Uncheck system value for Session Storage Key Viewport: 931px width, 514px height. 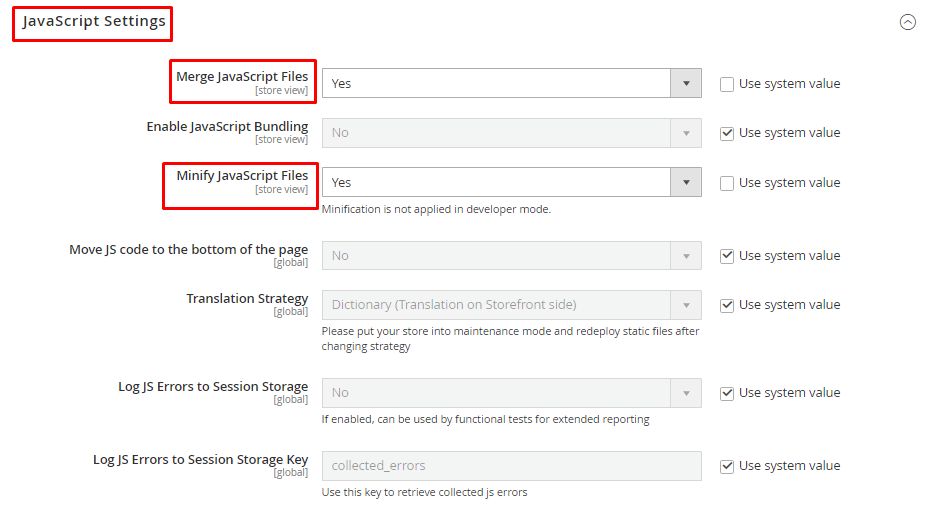727,466
